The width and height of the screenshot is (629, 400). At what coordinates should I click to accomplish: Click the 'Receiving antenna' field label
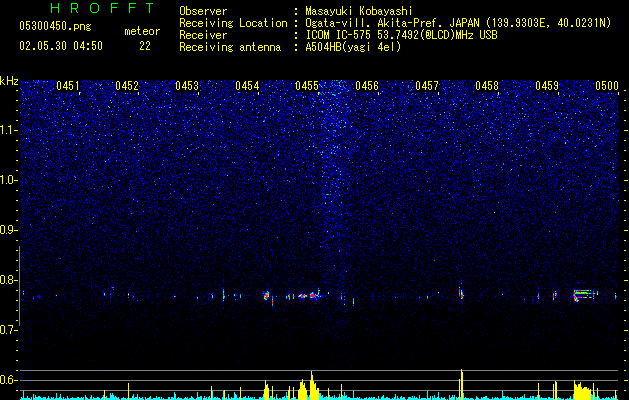(230, 47)
